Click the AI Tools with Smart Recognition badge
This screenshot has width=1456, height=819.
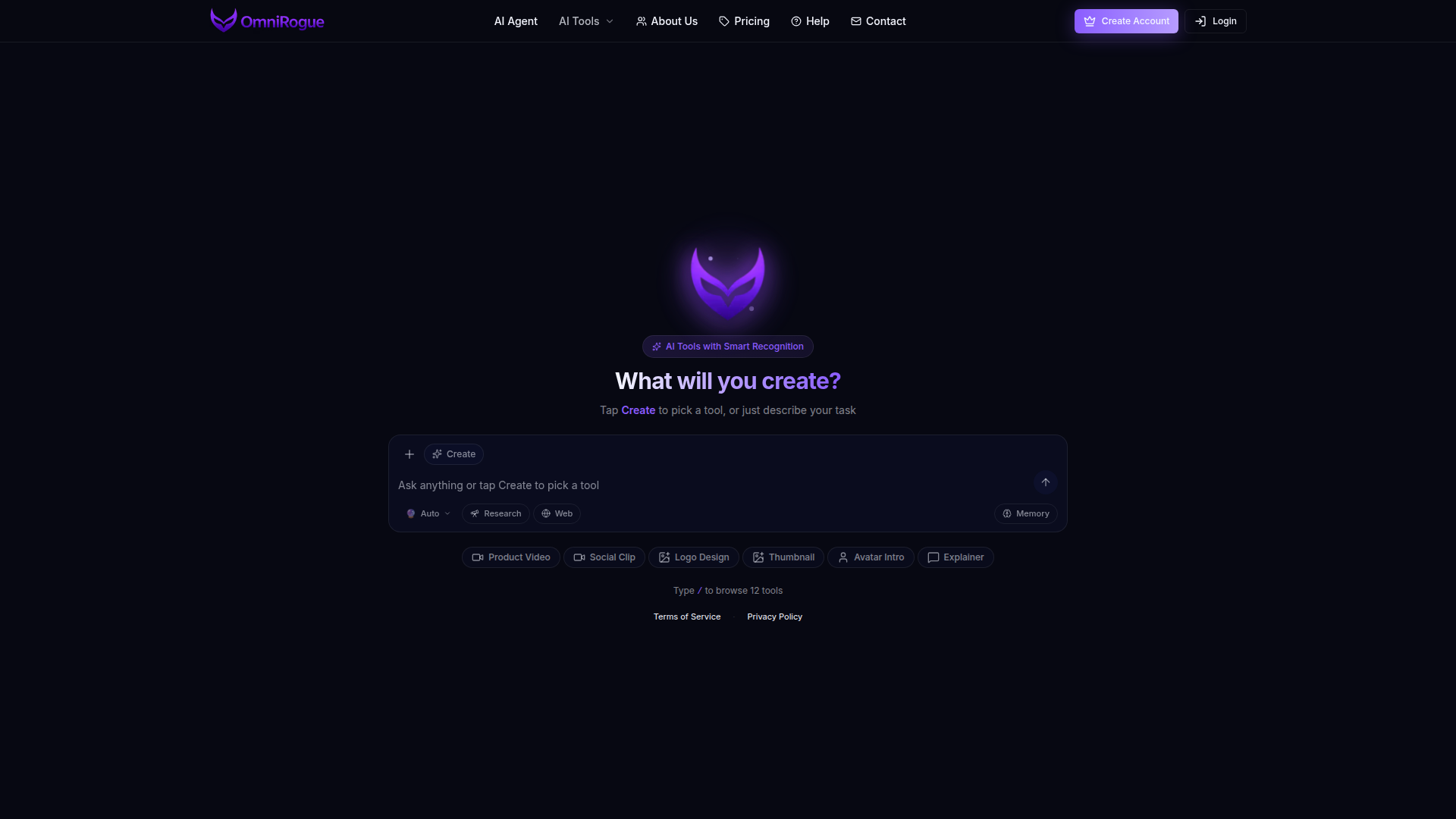[728, 347]
